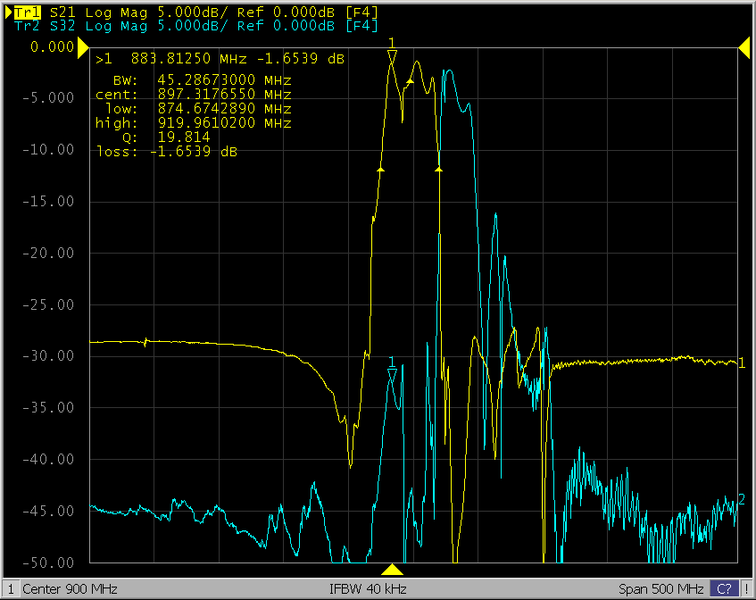Click the exclamation warning indicator in status bar

pos(744,589)
